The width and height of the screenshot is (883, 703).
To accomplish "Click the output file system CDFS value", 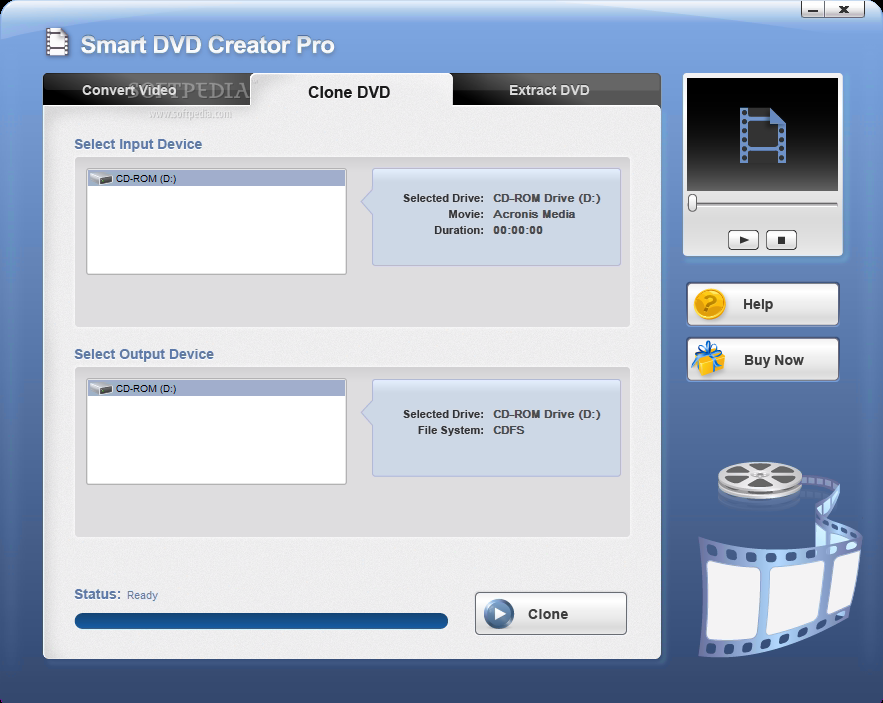I will (x=509, y=430).
